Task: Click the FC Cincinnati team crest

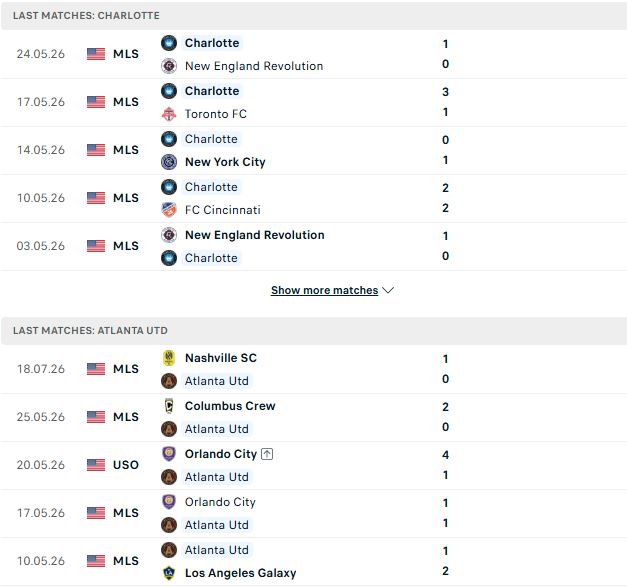Action: click(x=169, y=210)
